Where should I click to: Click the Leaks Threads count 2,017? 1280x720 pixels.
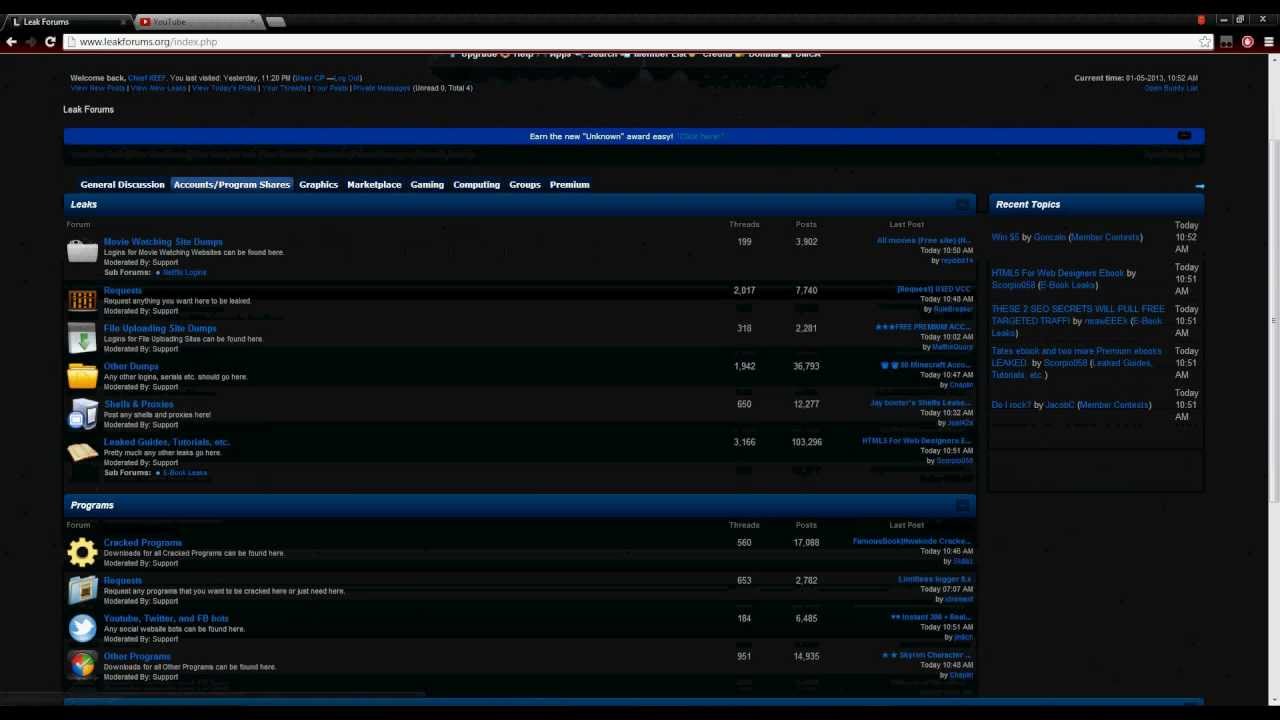744,290
